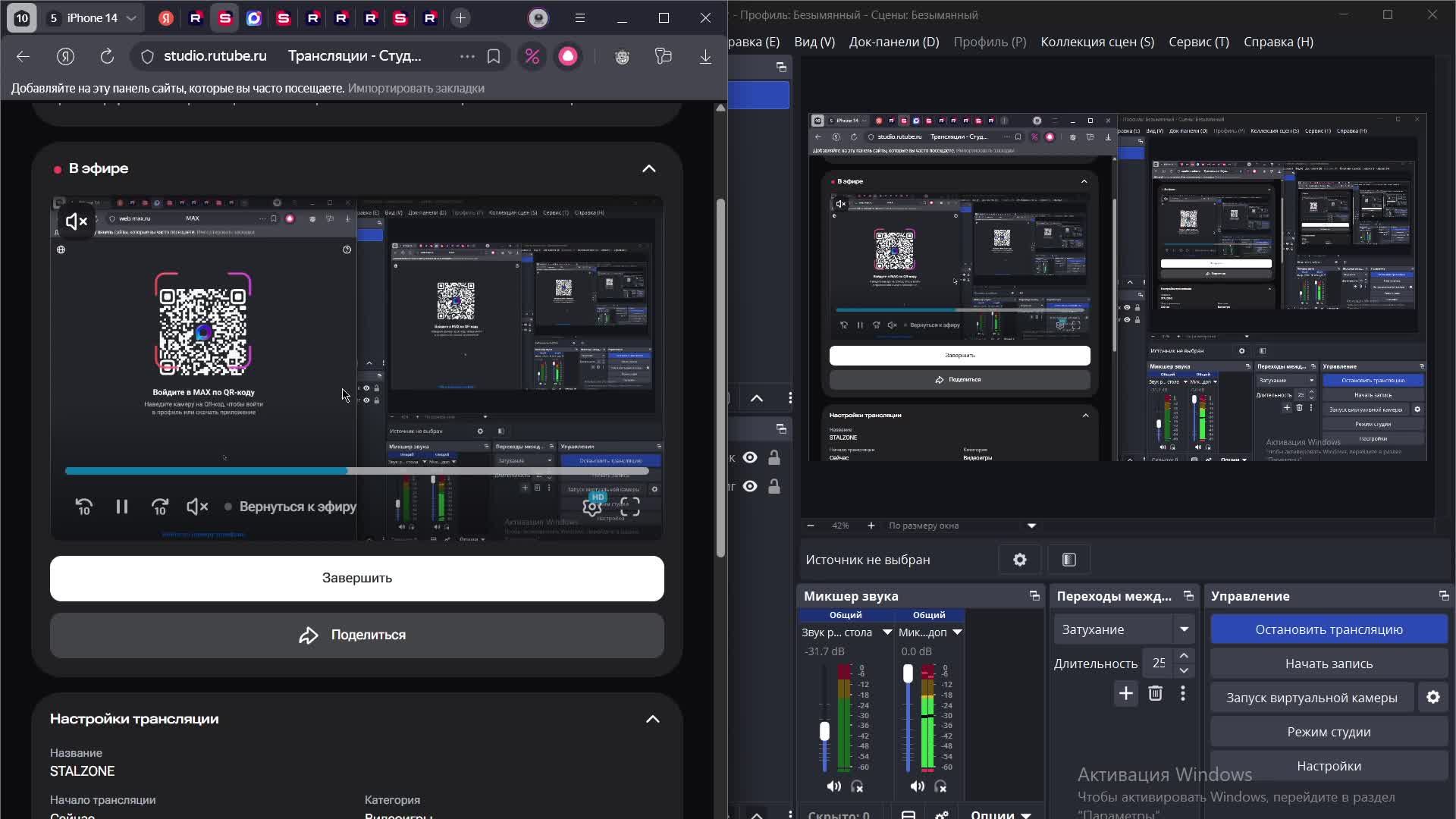This screenshot has height=819, width=1456.
Task: Collapse the «Настройки трансляции» section
Action: [653, 719]
